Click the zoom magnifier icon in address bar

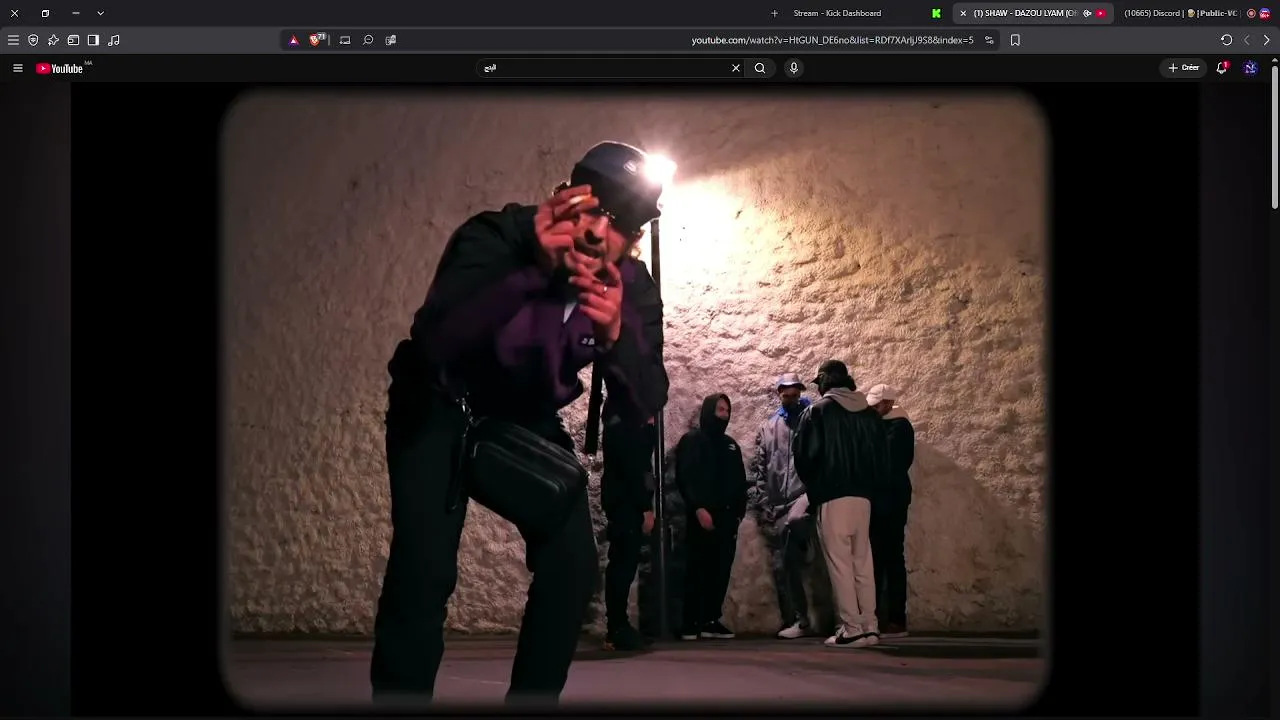[x=368, y=40]
